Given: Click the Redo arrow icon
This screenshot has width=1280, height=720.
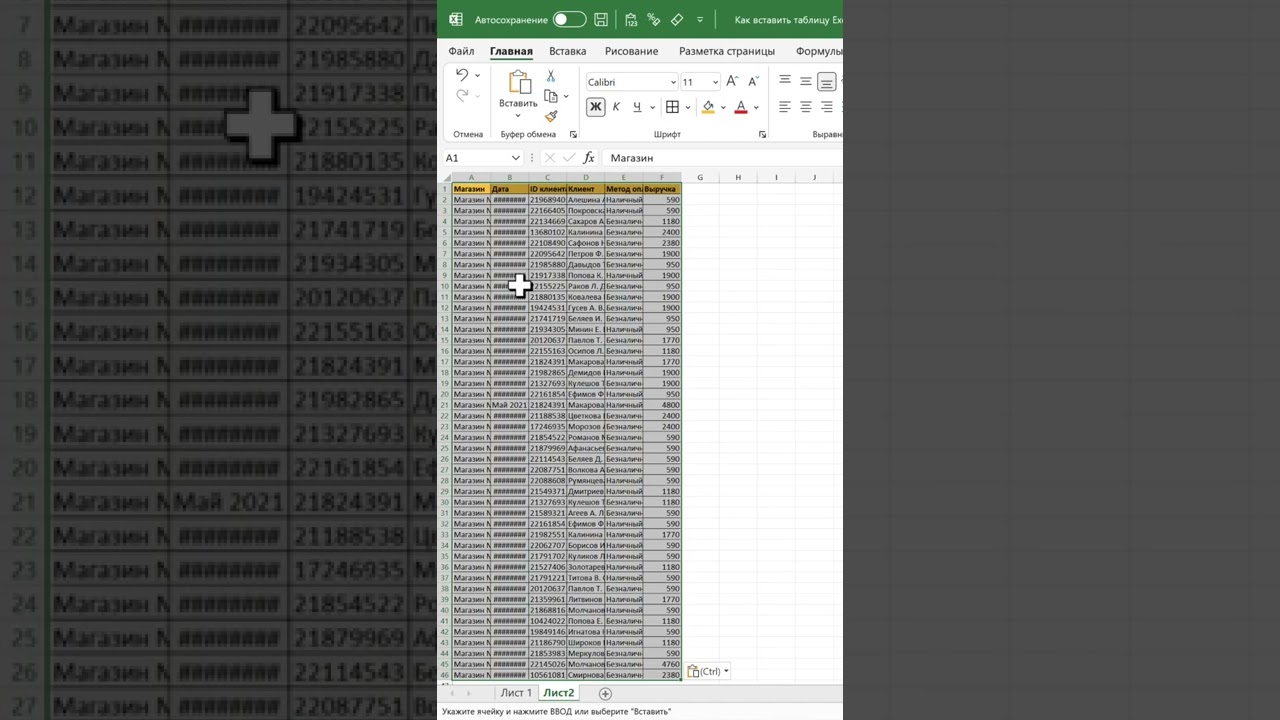Looking at the screenshot, I should point(462,96).
